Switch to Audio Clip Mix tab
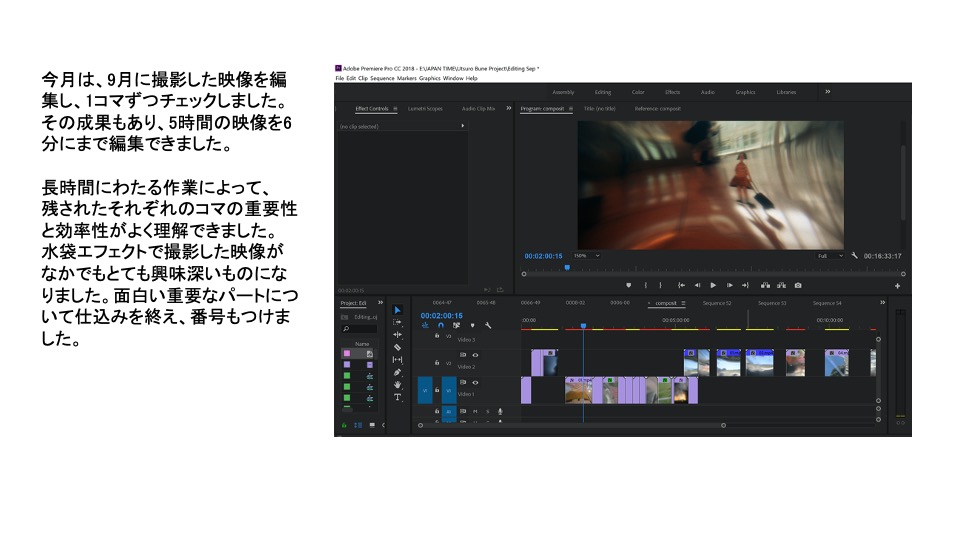Image resolution: width=960 pixels, height=540 pixels. (x=478, y=109)
